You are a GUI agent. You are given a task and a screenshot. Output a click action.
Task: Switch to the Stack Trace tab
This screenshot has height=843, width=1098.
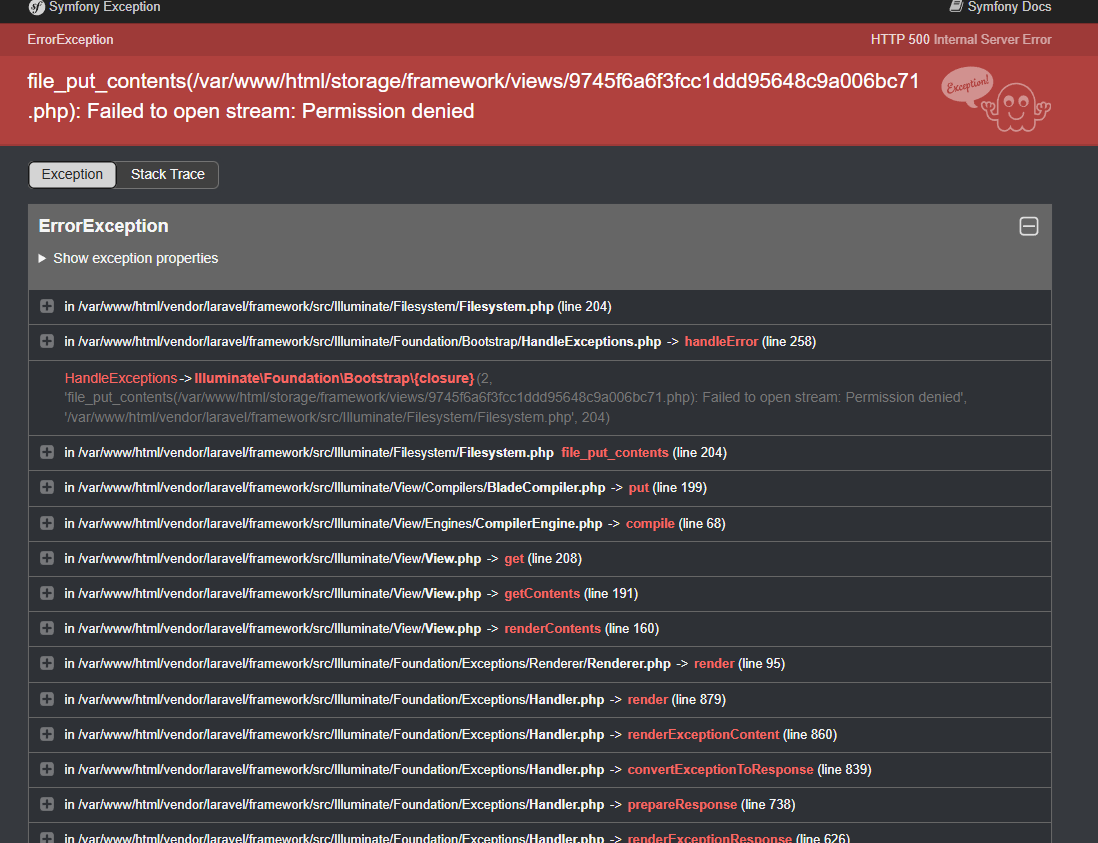[167, 174]
